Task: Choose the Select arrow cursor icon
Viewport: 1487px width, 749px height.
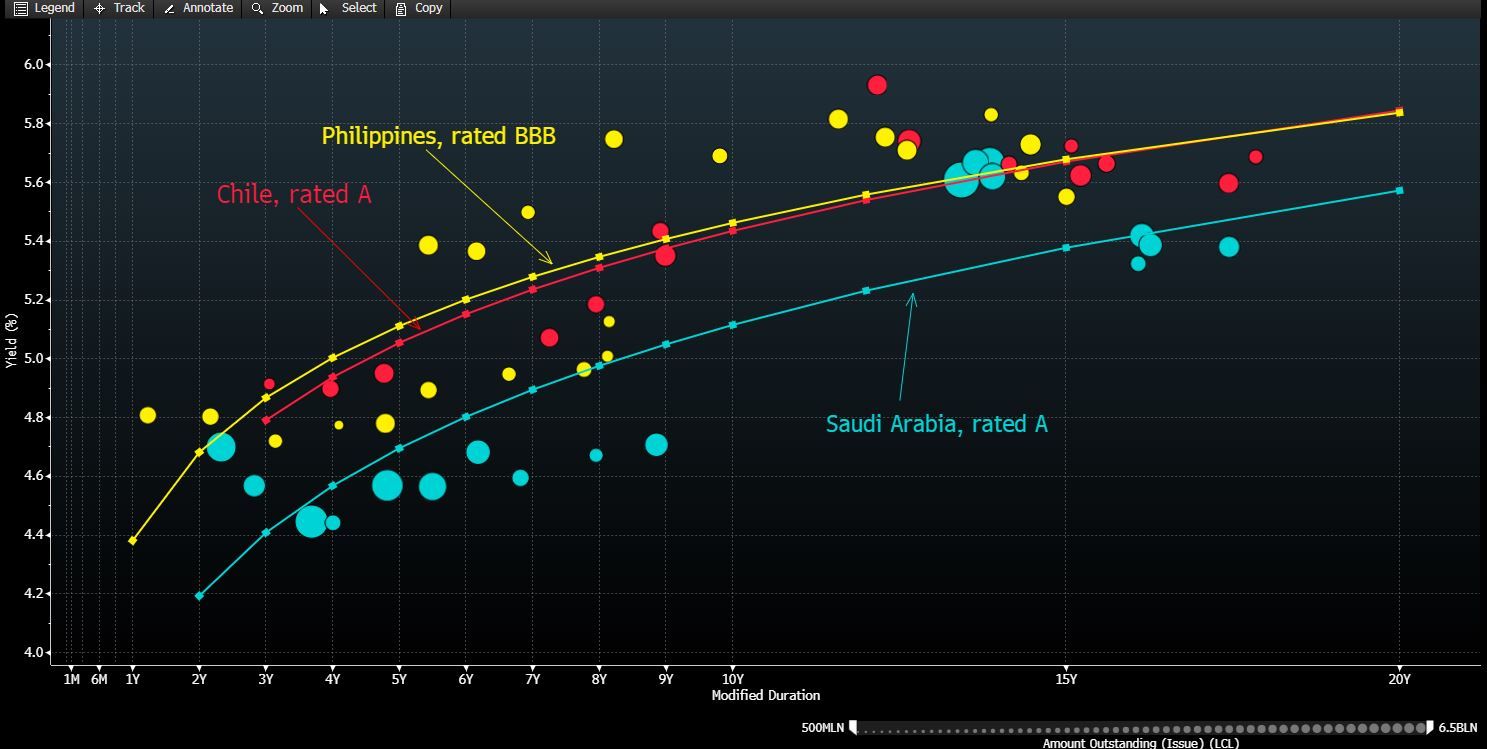Action: coord(324,8)
